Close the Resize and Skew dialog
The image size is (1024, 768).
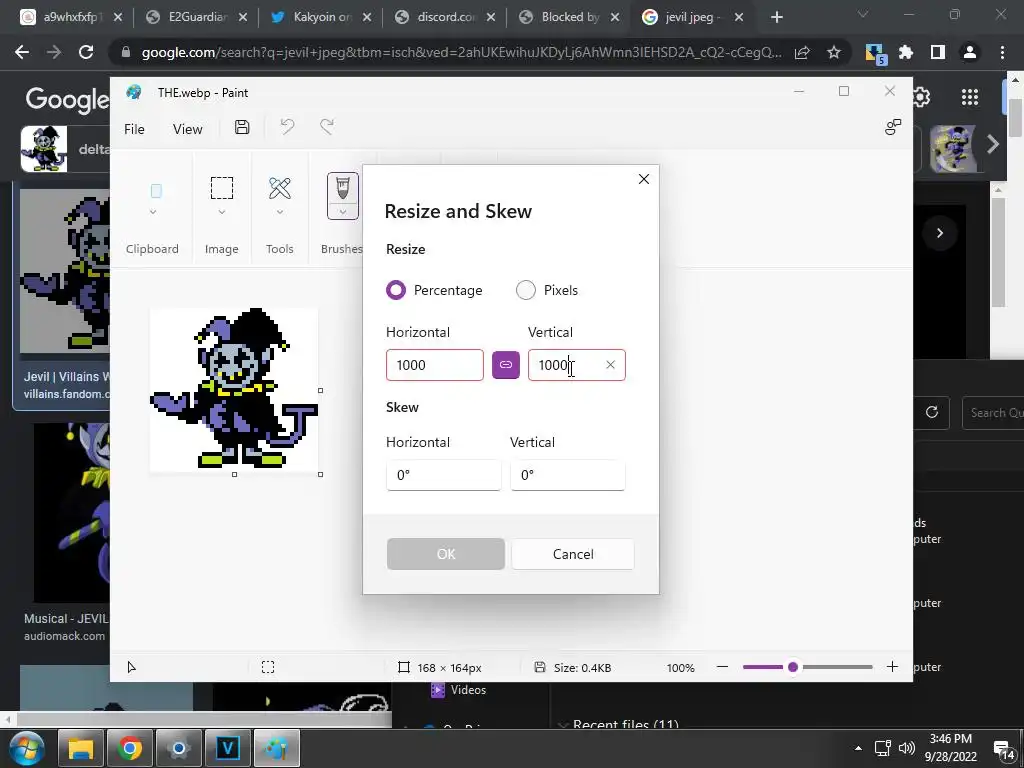tap(644, 179)
